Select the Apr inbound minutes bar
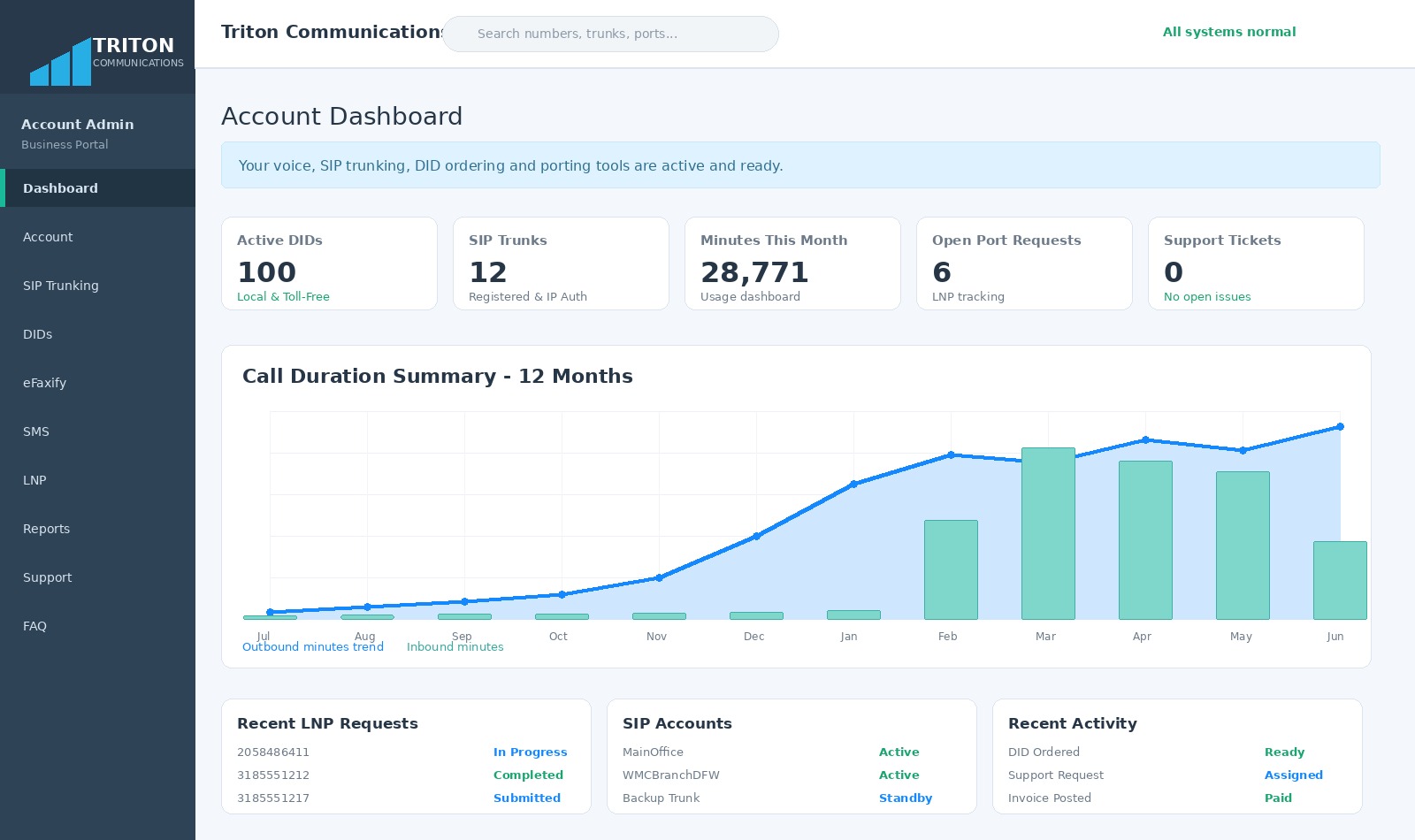1415x840 pixels. click(1145, 540)
